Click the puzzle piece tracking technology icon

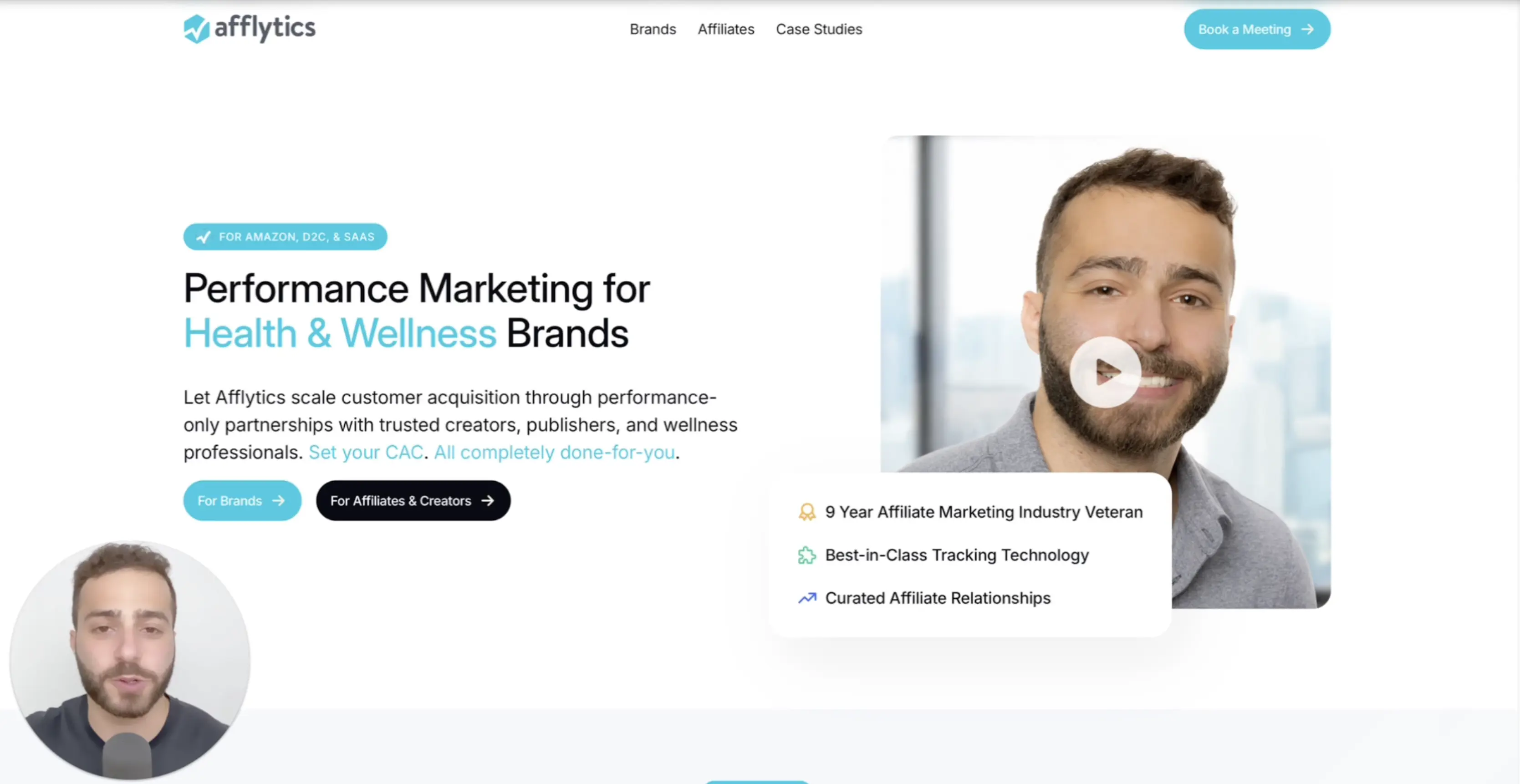coord(807,555)
